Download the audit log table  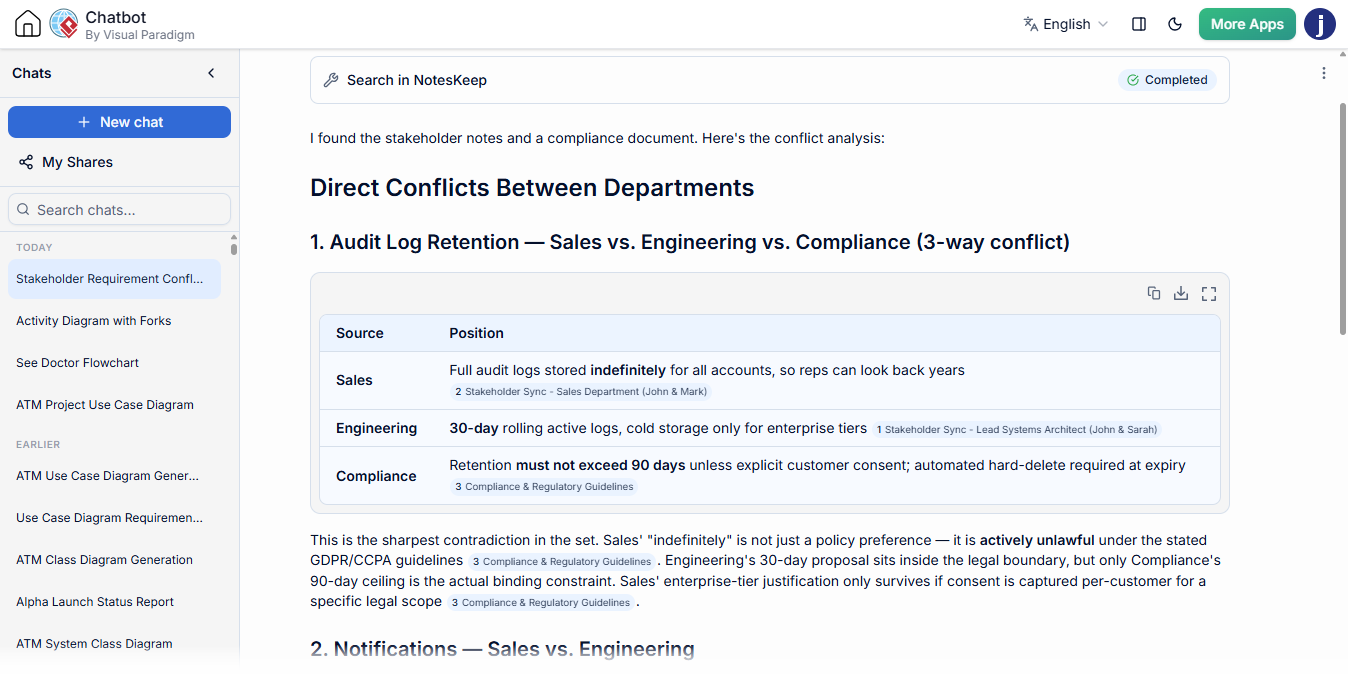(1181, 293)
